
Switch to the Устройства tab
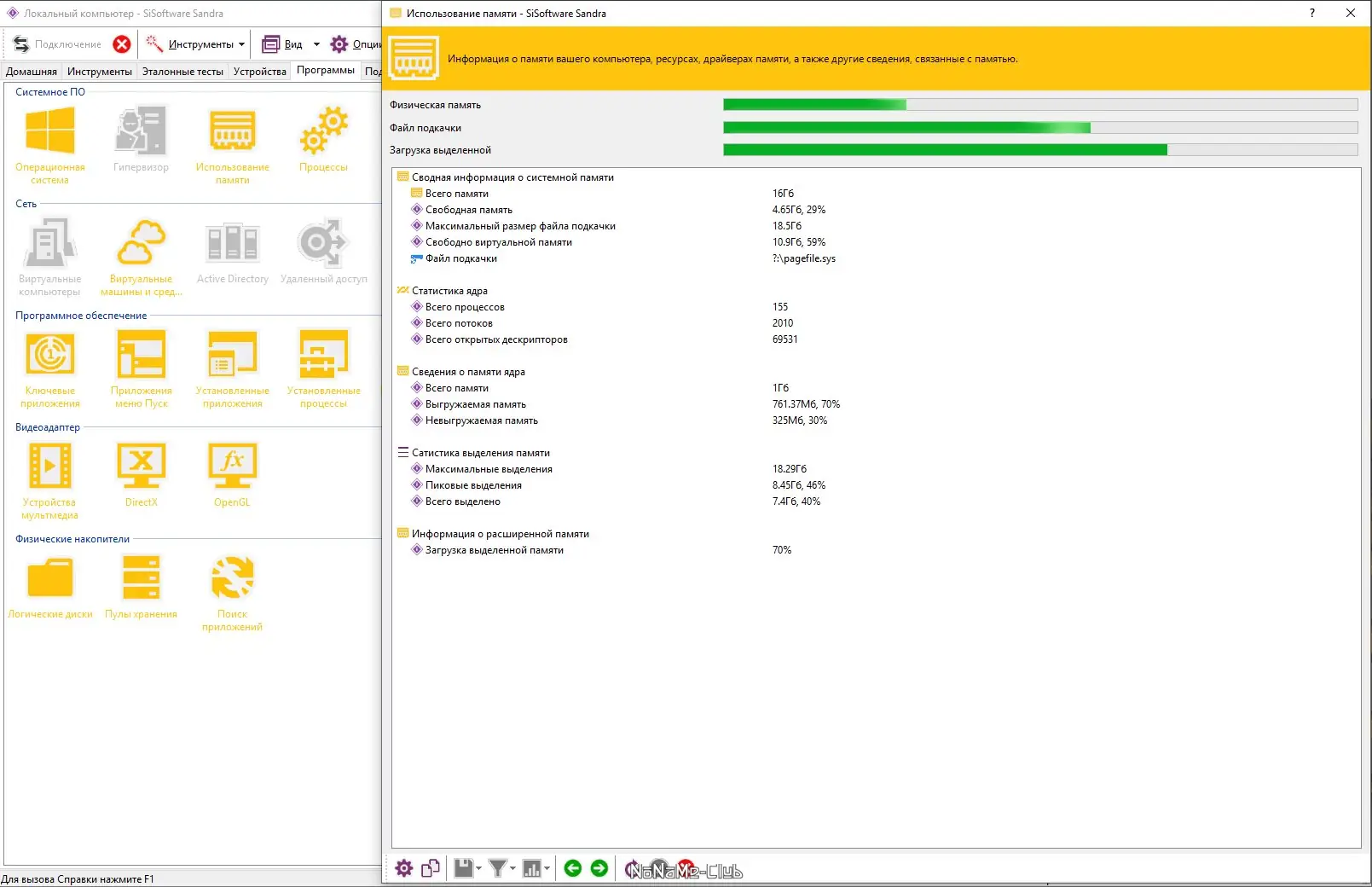tap(260, 72)
